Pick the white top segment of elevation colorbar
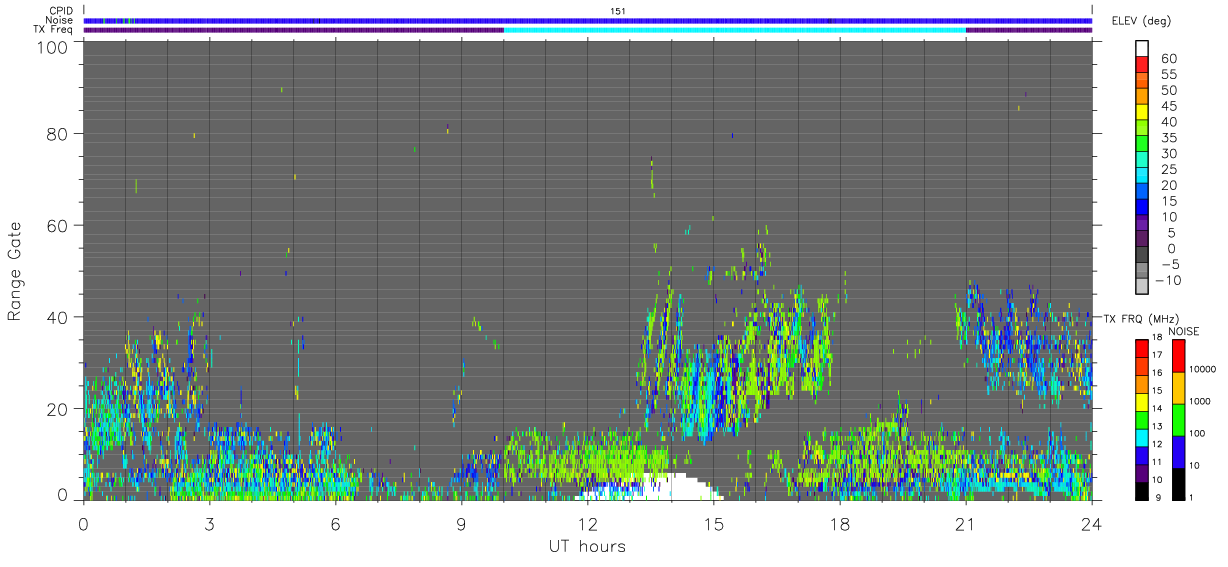 click(x=1142, y=46)
